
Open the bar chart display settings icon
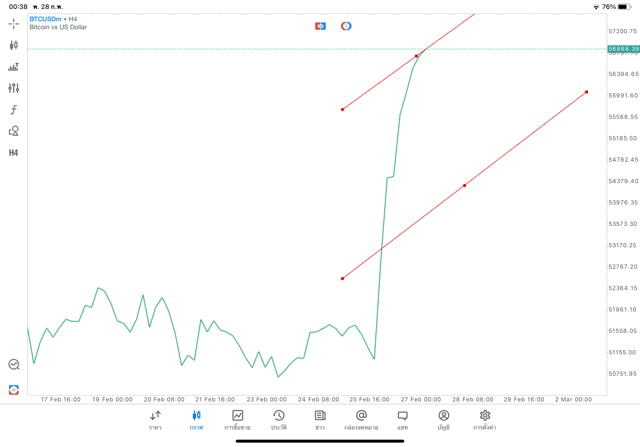14,67
